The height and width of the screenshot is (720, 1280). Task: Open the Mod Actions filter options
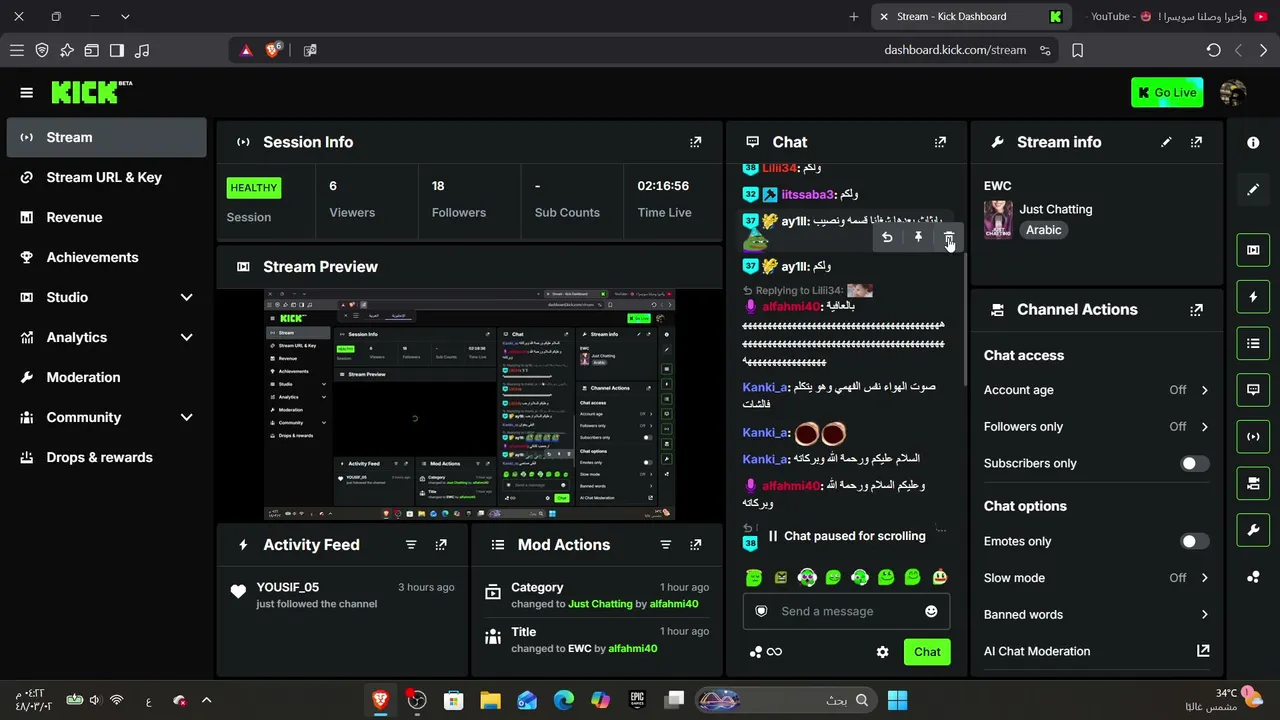point(666,545)
